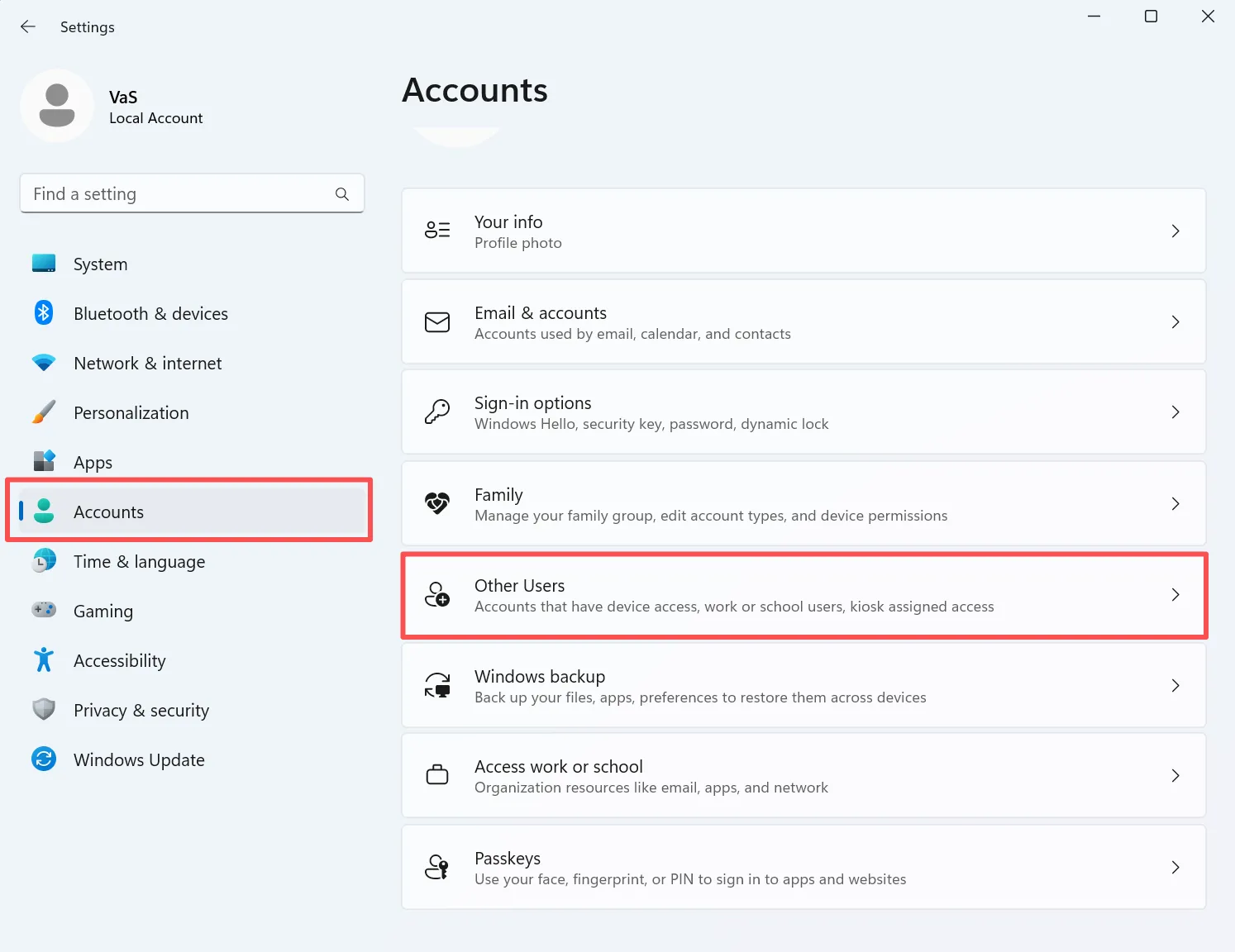This screenshot has width=1235, height=952.
Task: Click 'Organization resources like email' description
Action: [x=651, y=788]
